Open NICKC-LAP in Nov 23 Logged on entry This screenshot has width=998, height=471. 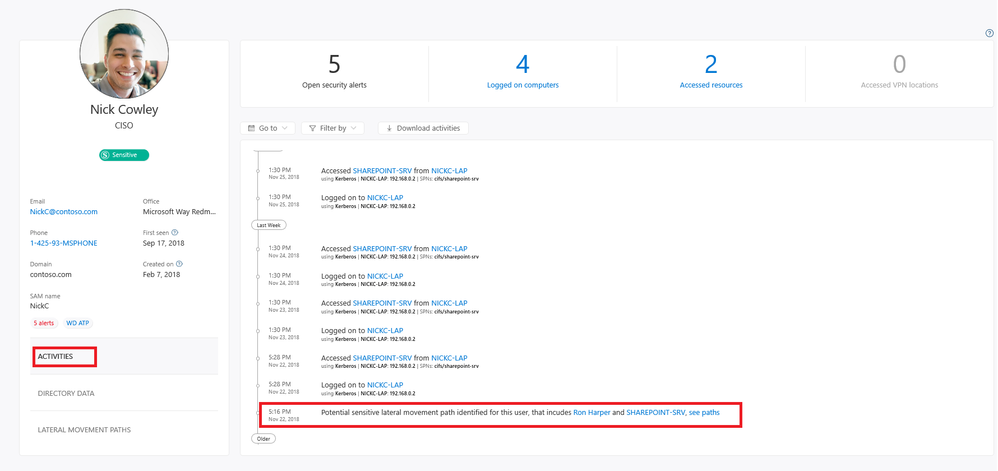(x=385, y=331)
